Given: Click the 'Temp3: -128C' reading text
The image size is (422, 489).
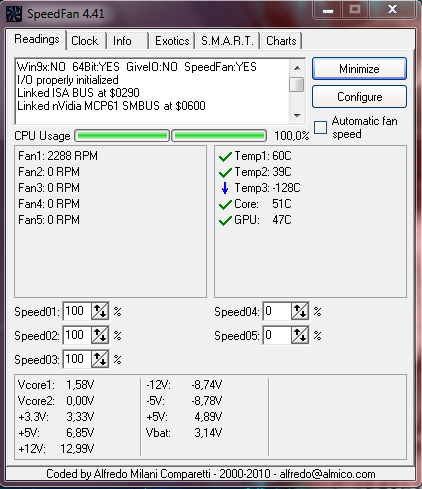Looking at the screenshot, I should [x=267, y=188].
